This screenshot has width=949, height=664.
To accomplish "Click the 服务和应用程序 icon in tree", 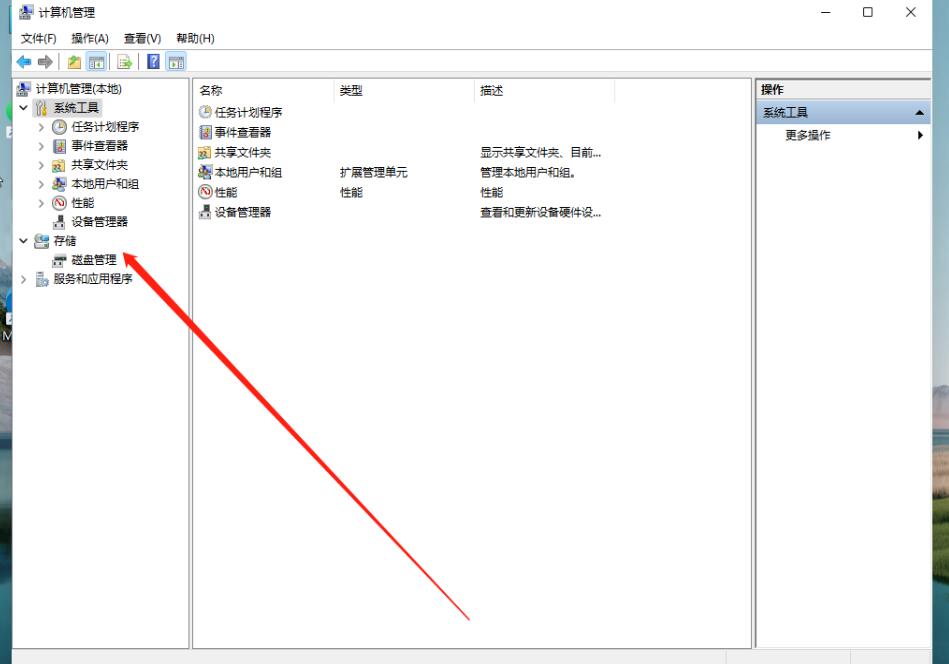I will [42, 279].
